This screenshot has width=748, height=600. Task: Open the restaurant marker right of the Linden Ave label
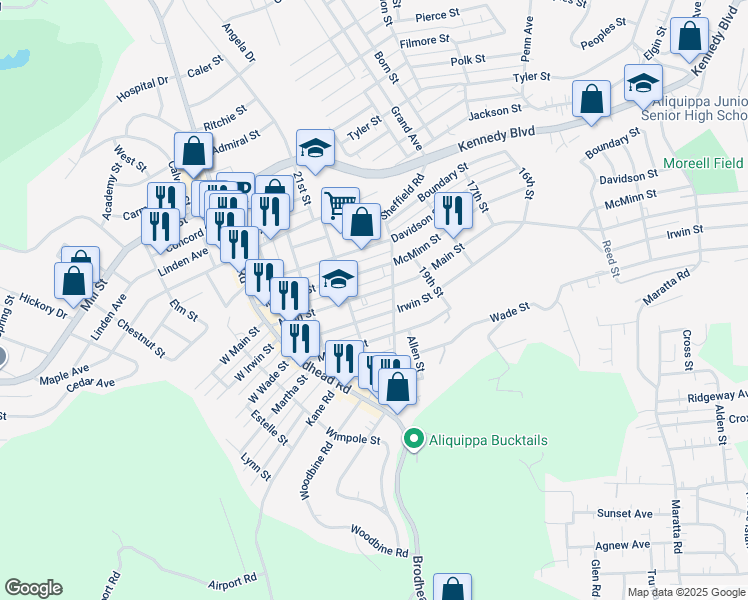click(239, 246)
